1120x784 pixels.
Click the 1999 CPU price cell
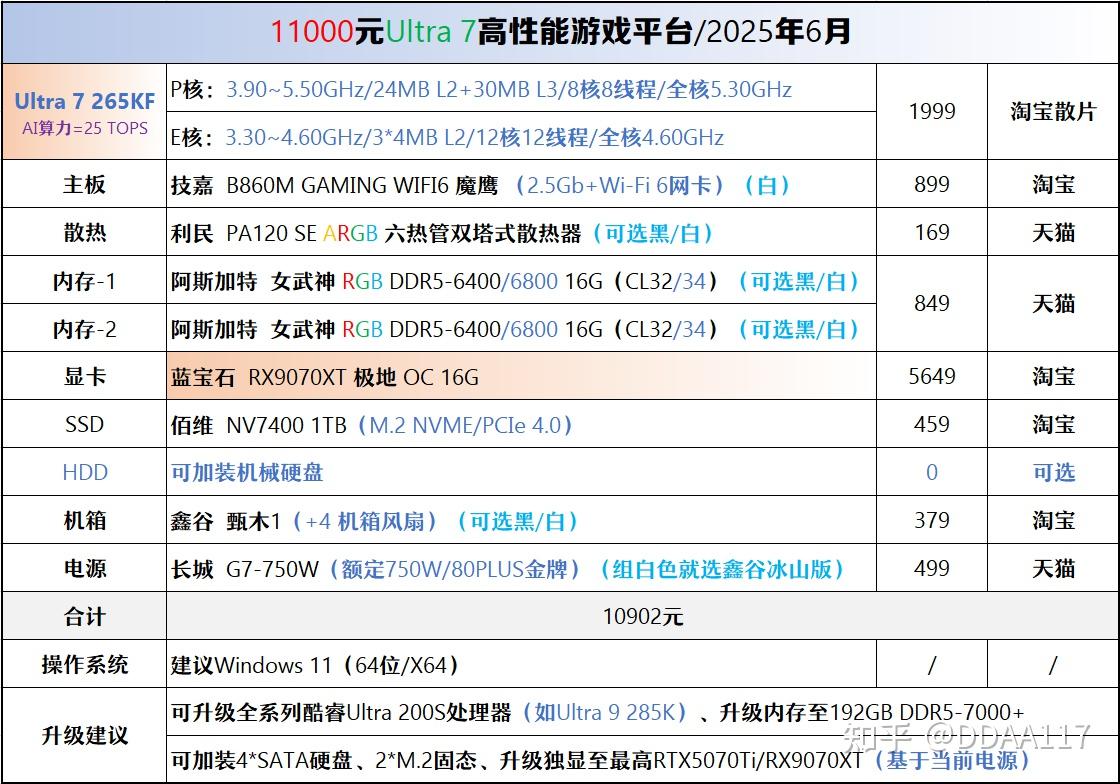click(931, 111)
